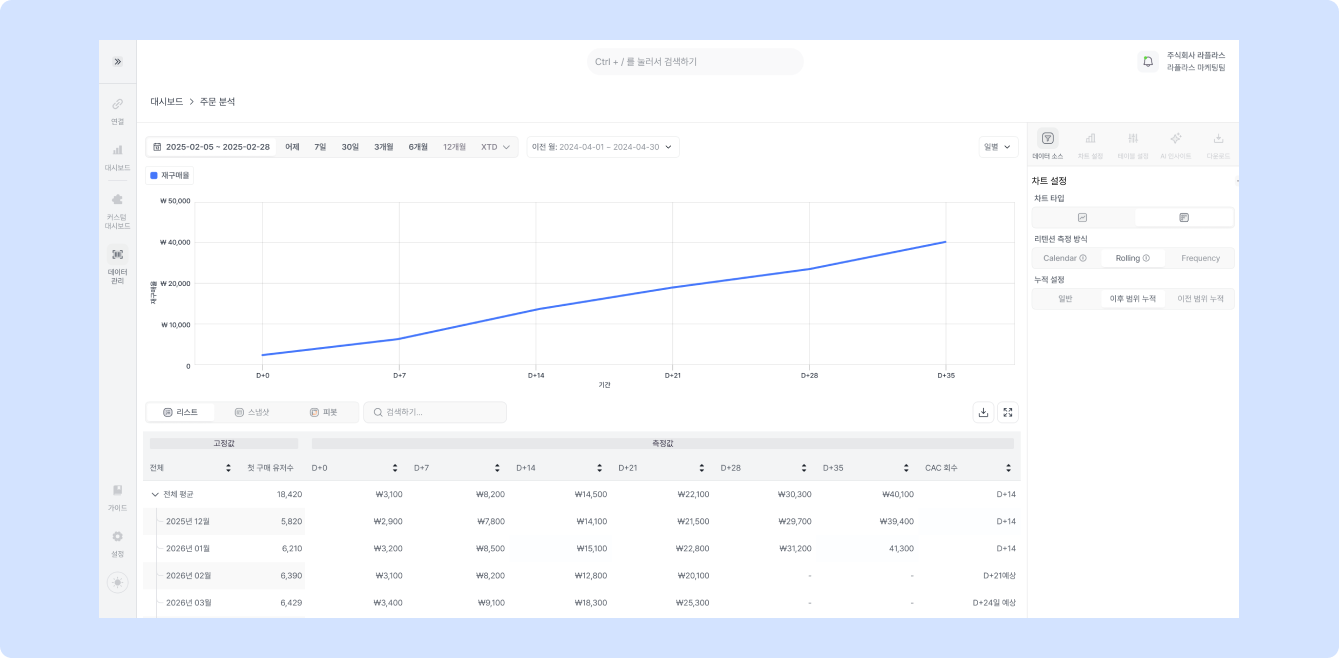Open the 이전 월 comparison period dropdown
The width and height of the screenshot is (1339, 658).
(x=602, y=147)
